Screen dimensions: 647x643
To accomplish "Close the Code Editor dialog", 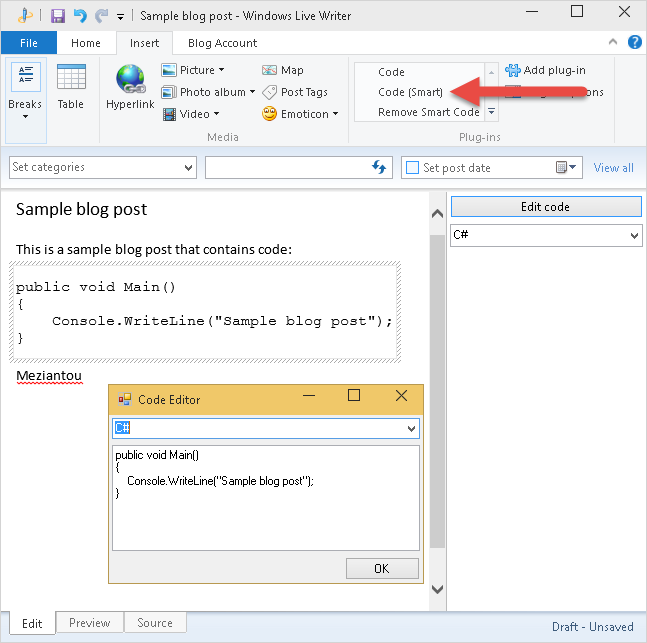I will 401,396.
